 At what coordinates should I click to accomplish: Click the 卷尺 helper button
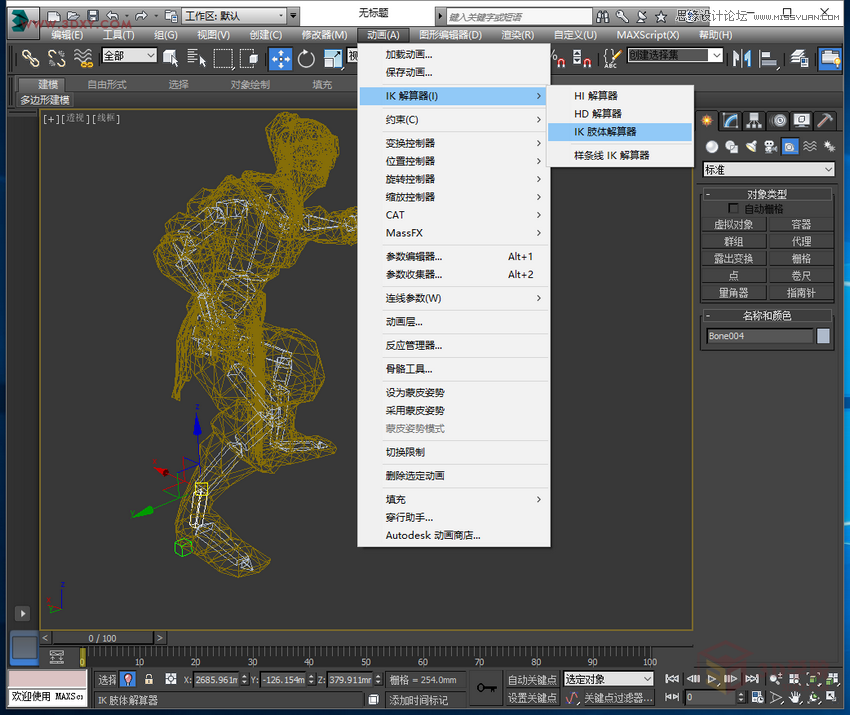click(x=801, y=275)
